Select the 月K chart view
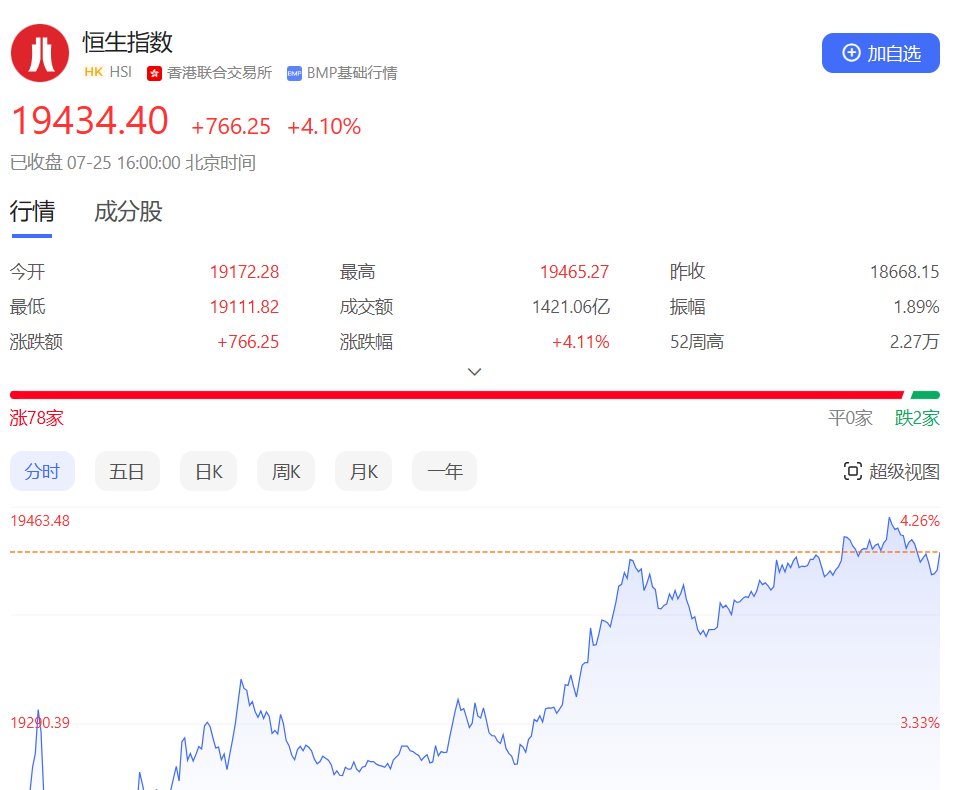The image size is (961, 790). 363,471
